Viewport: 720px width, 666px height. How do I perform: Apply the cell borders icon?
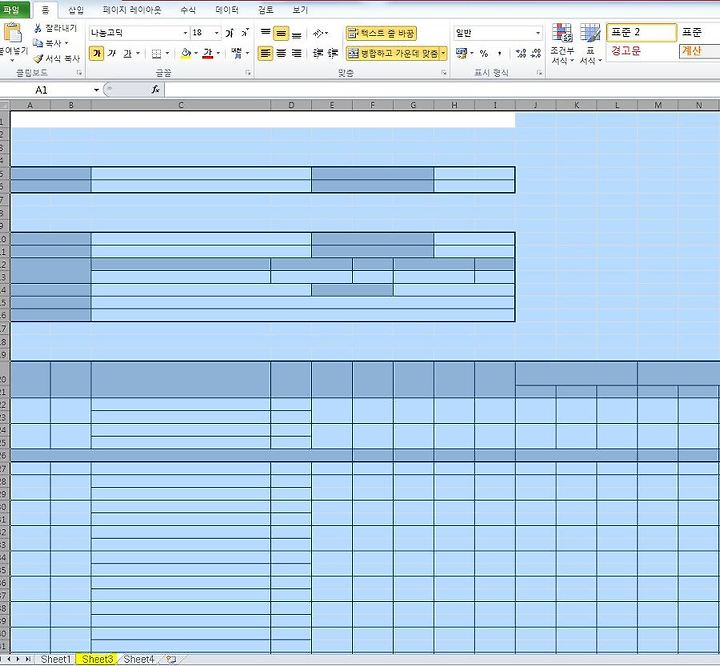[x=156, y=54]
